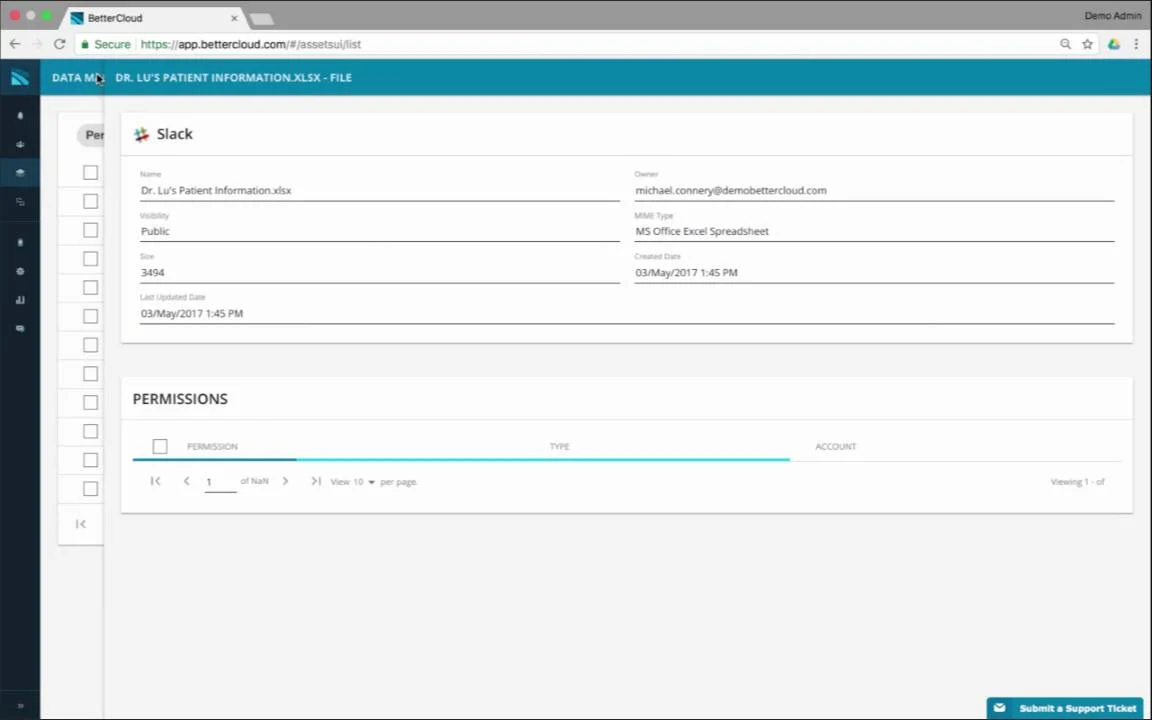The image size is (1152, 720).
Task: Jump to first page in Permissions pagination
Action: click(155, 481)
